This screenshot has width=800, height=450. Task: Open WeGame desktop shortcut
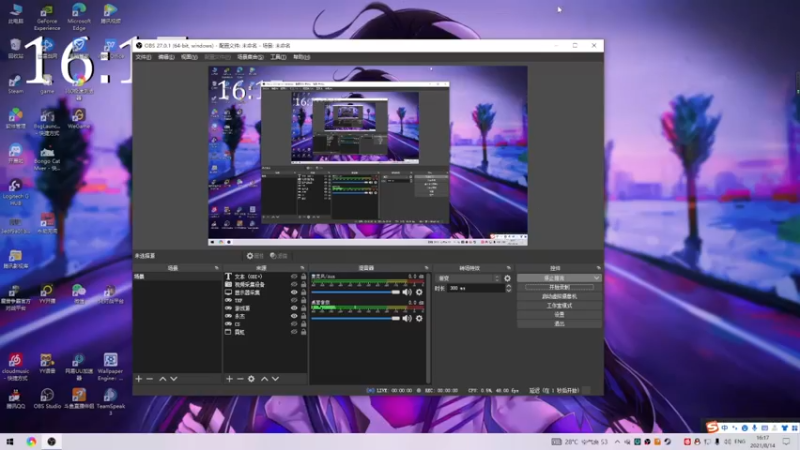(x=79, y=118)
